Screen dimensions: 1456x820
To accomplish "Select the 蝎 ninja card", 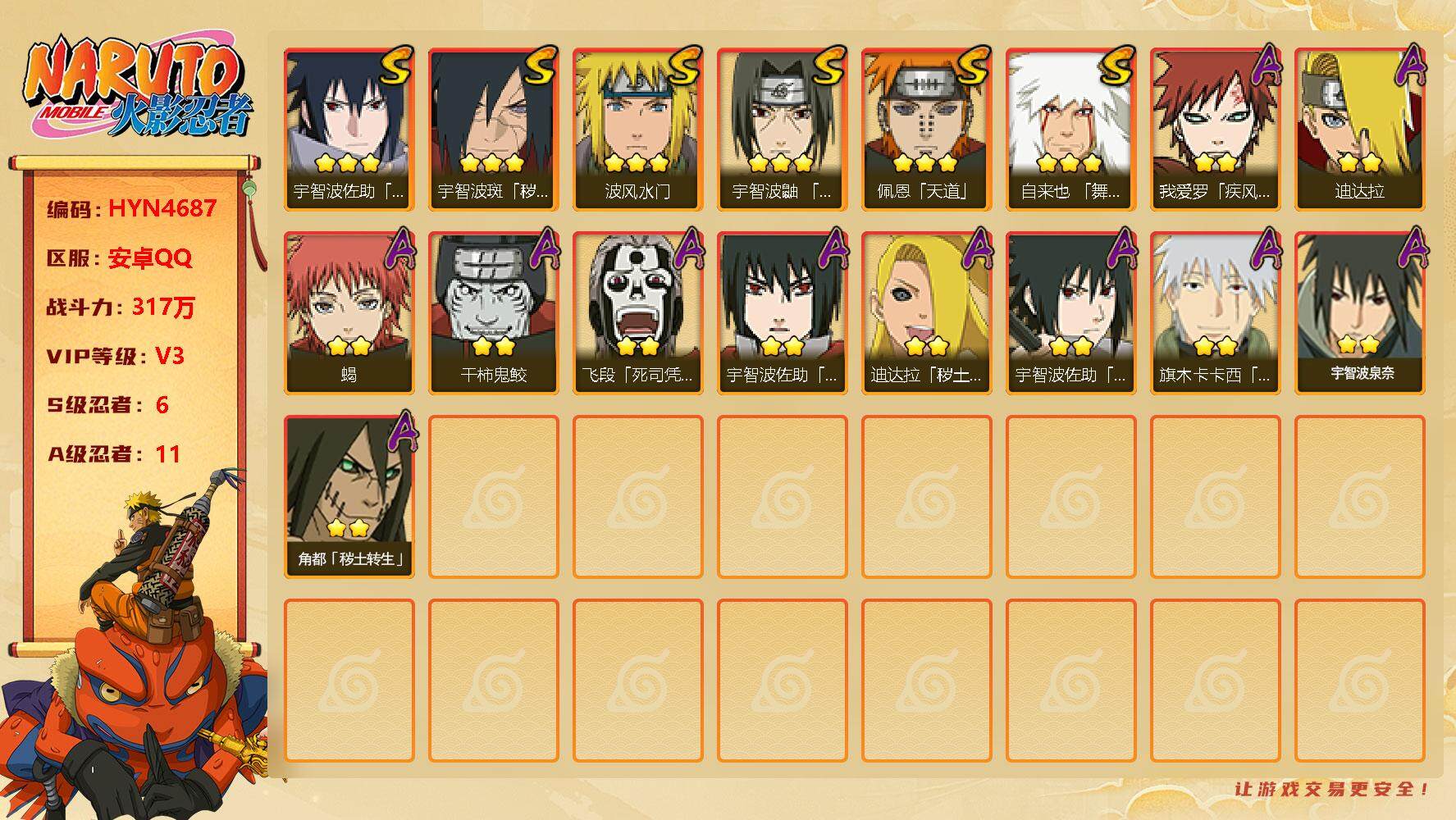I will click(349, 313).
